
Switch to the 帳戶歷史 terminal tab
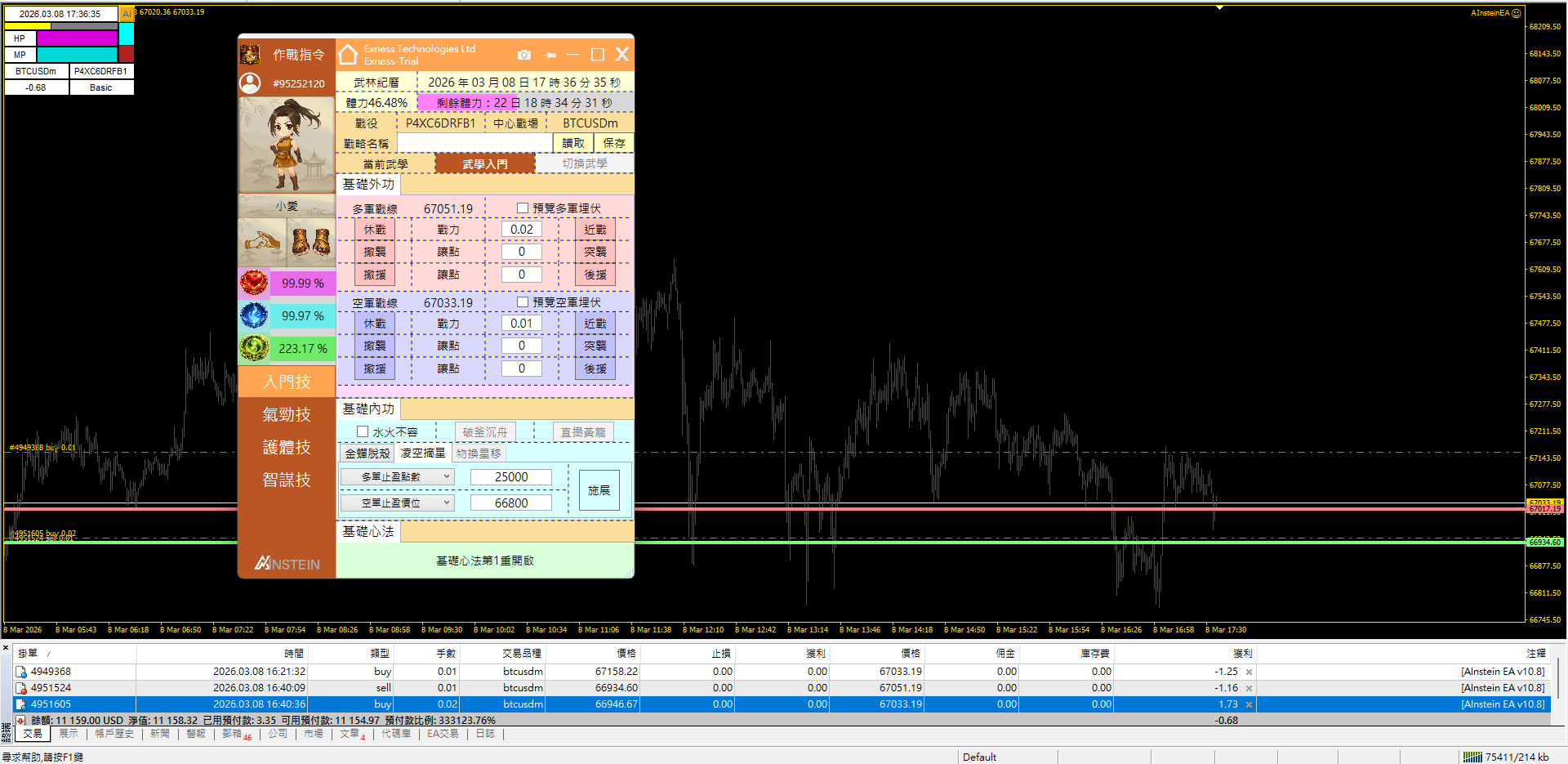[x=114, y=734]
